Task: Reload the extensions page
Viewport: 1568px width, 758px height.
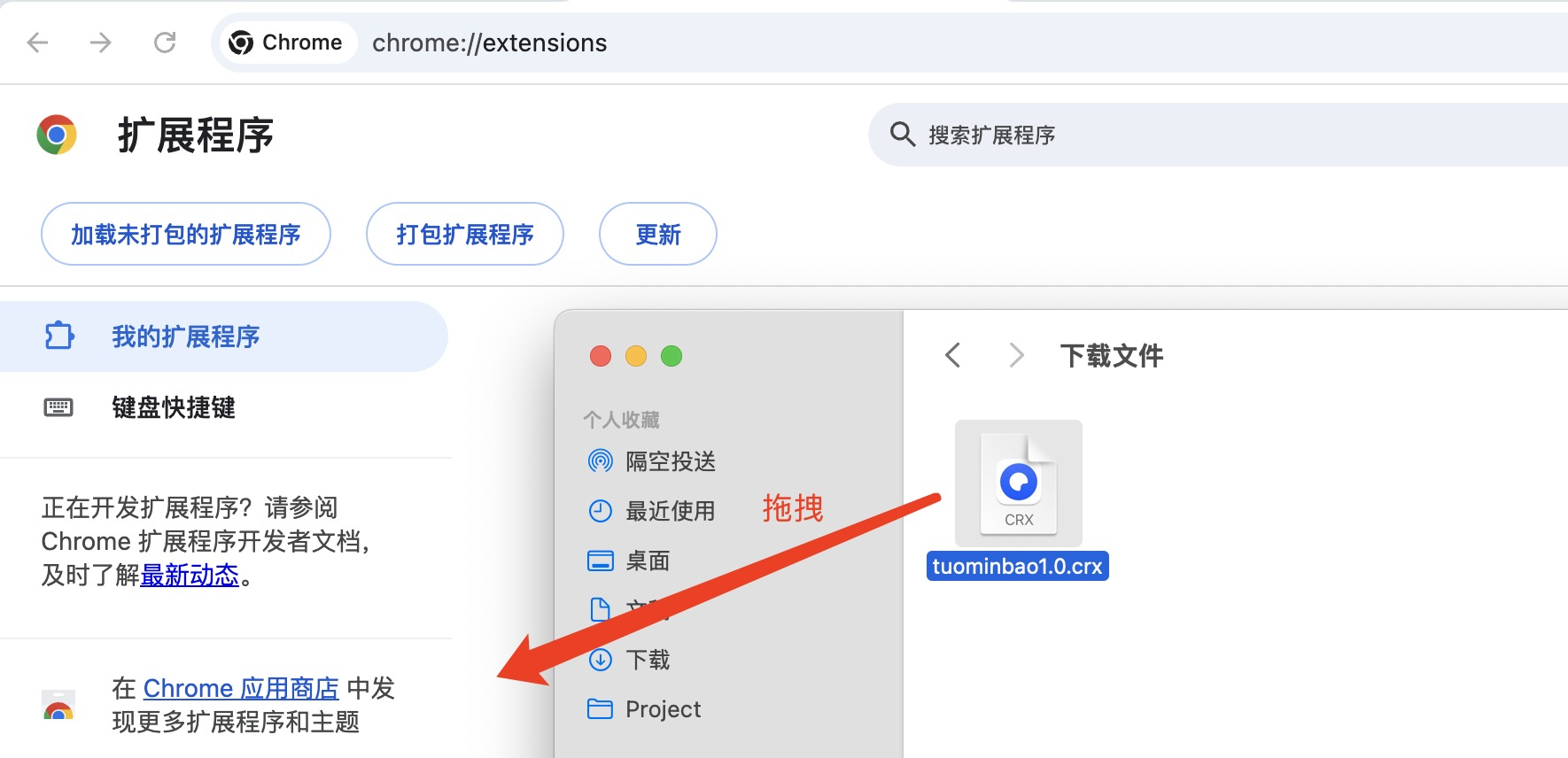Action: (x=165, y=43)
